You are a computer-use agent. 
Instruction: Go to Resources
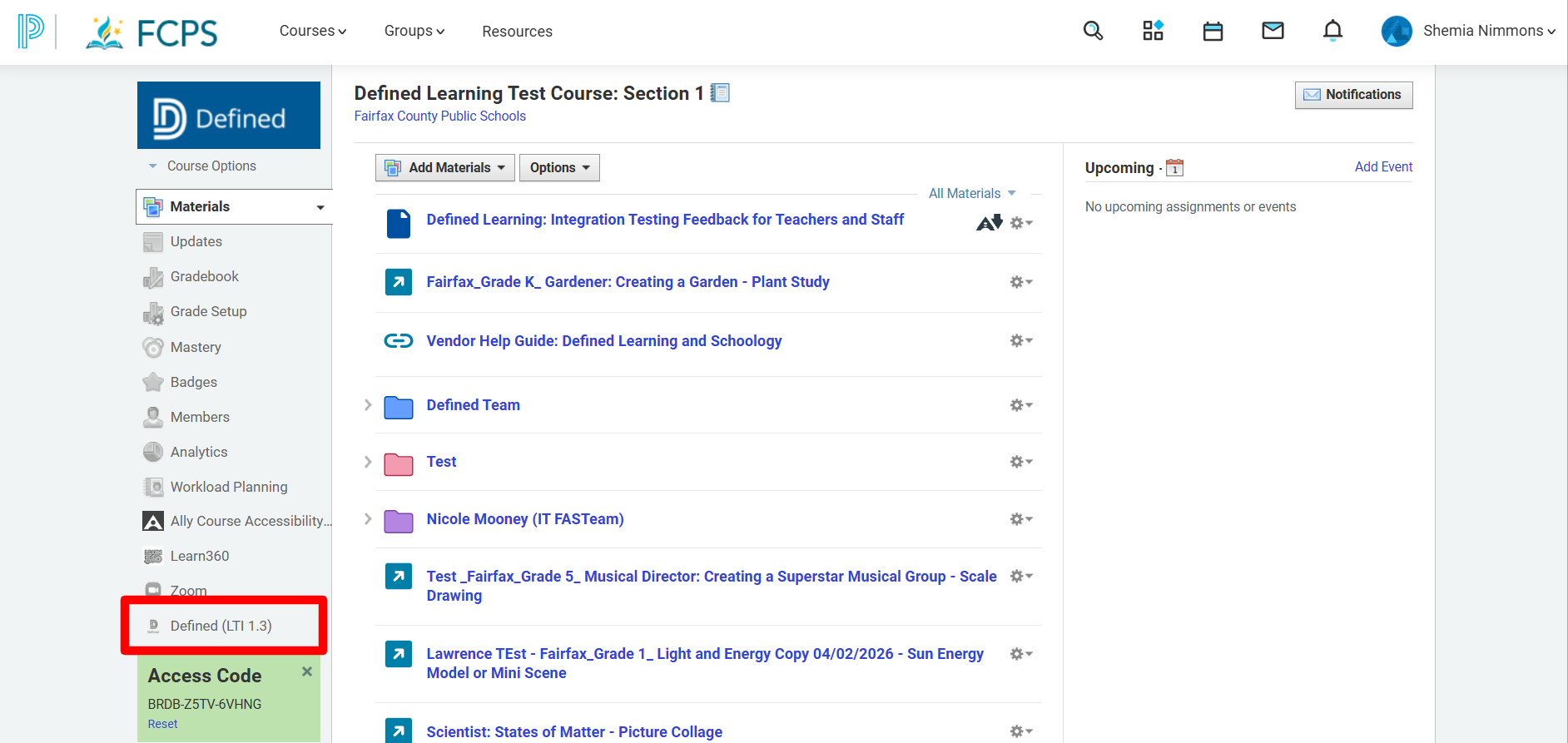[x=517, y=32]
